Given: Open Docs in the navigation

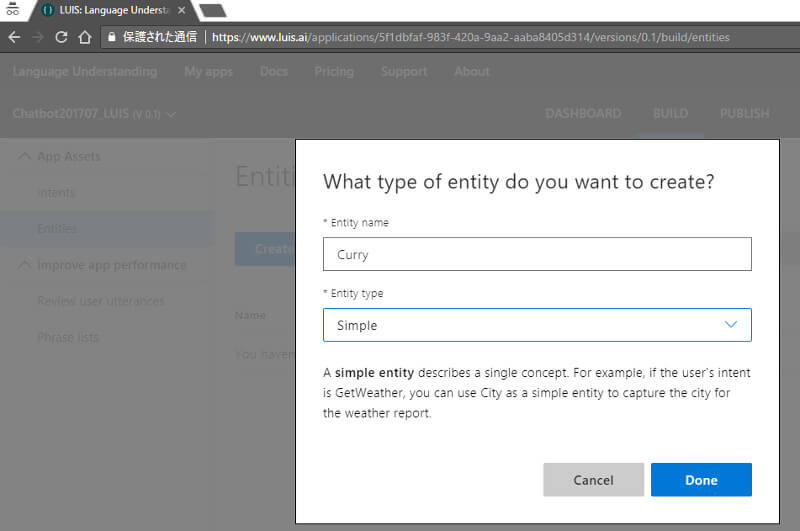Looking at the screenshot, I should [x=273, y=71].
